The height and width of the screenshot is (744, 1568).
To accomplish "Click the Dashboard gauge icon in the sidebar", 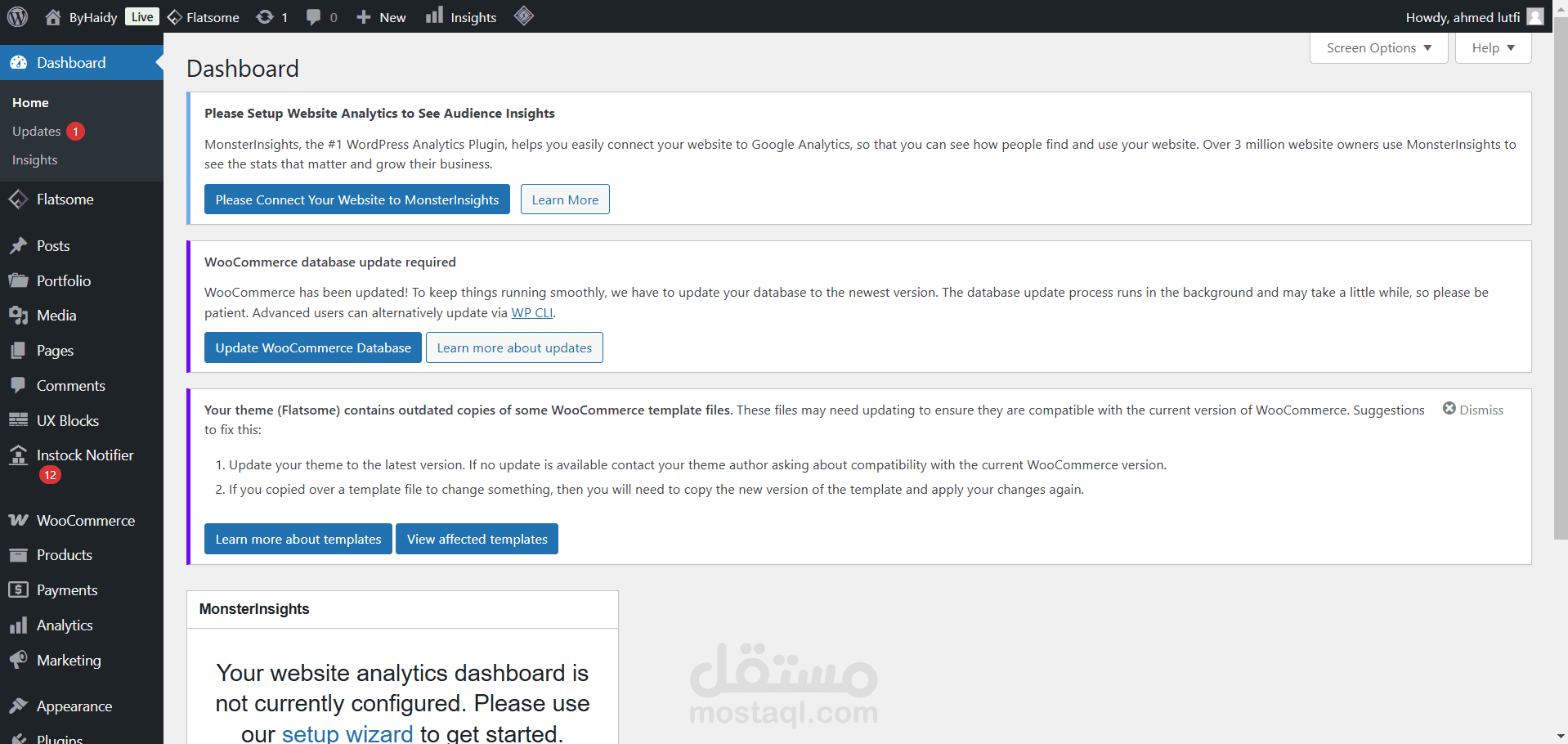I will [x=19, y=63].
